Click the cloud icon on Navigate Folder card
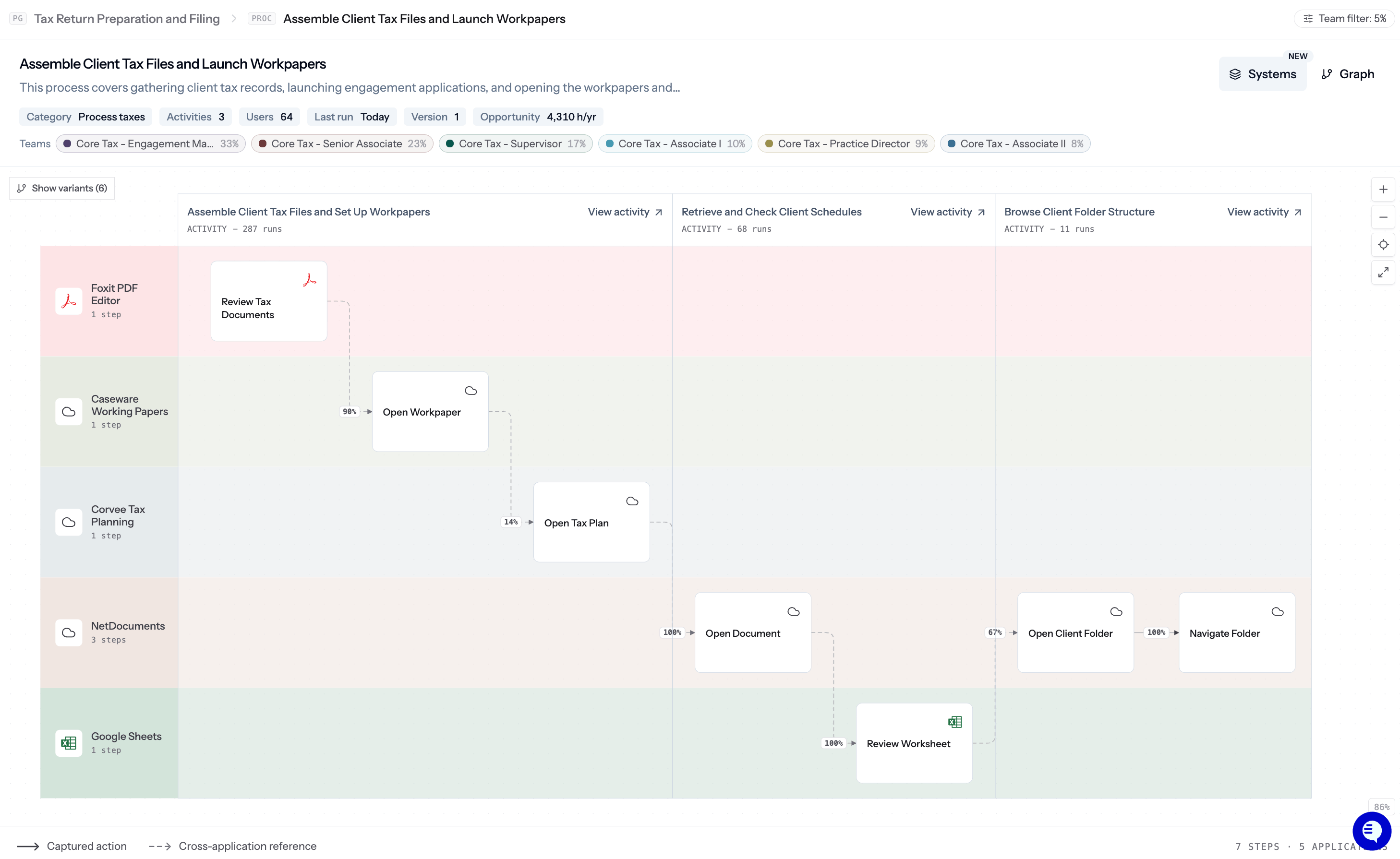Screen dimensions: 1400x859 pyautogui.click(x=1278, y=612)
